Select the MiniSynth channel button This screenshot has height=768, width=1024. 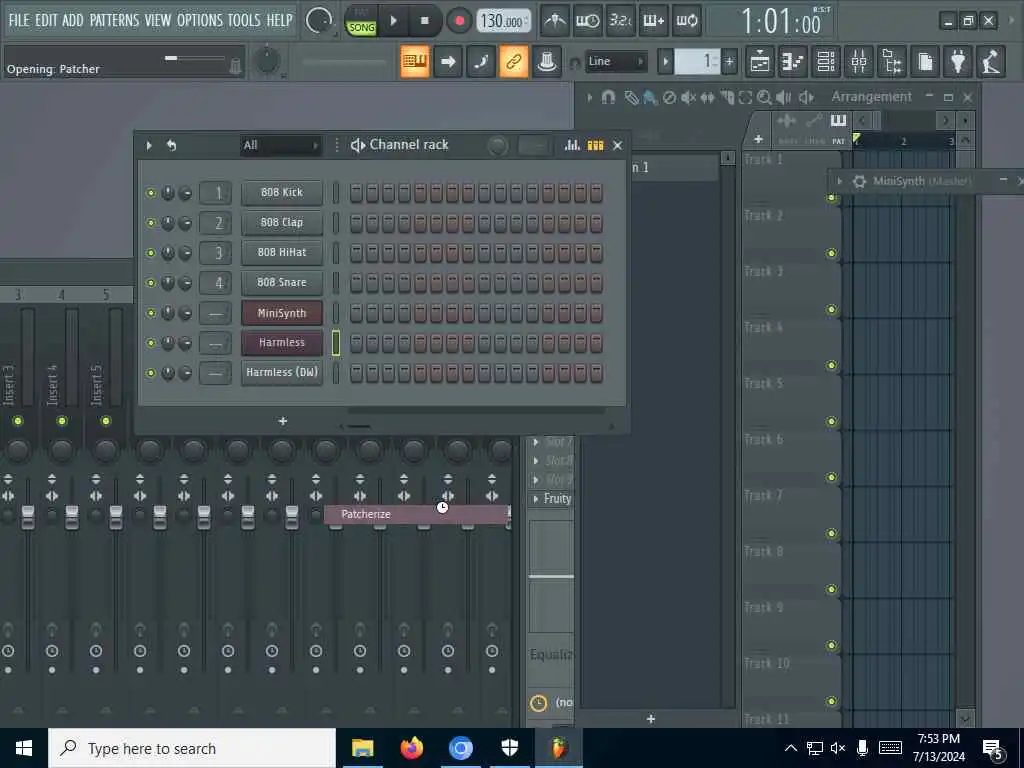[281, 313]
